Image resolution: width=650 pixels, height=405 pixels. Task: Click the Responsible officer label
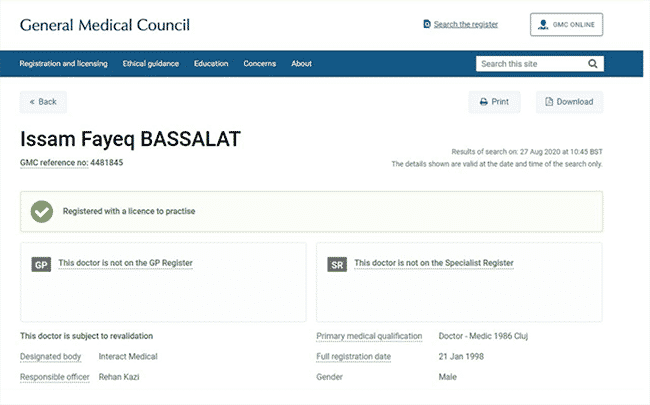click(x=55, y=377)
